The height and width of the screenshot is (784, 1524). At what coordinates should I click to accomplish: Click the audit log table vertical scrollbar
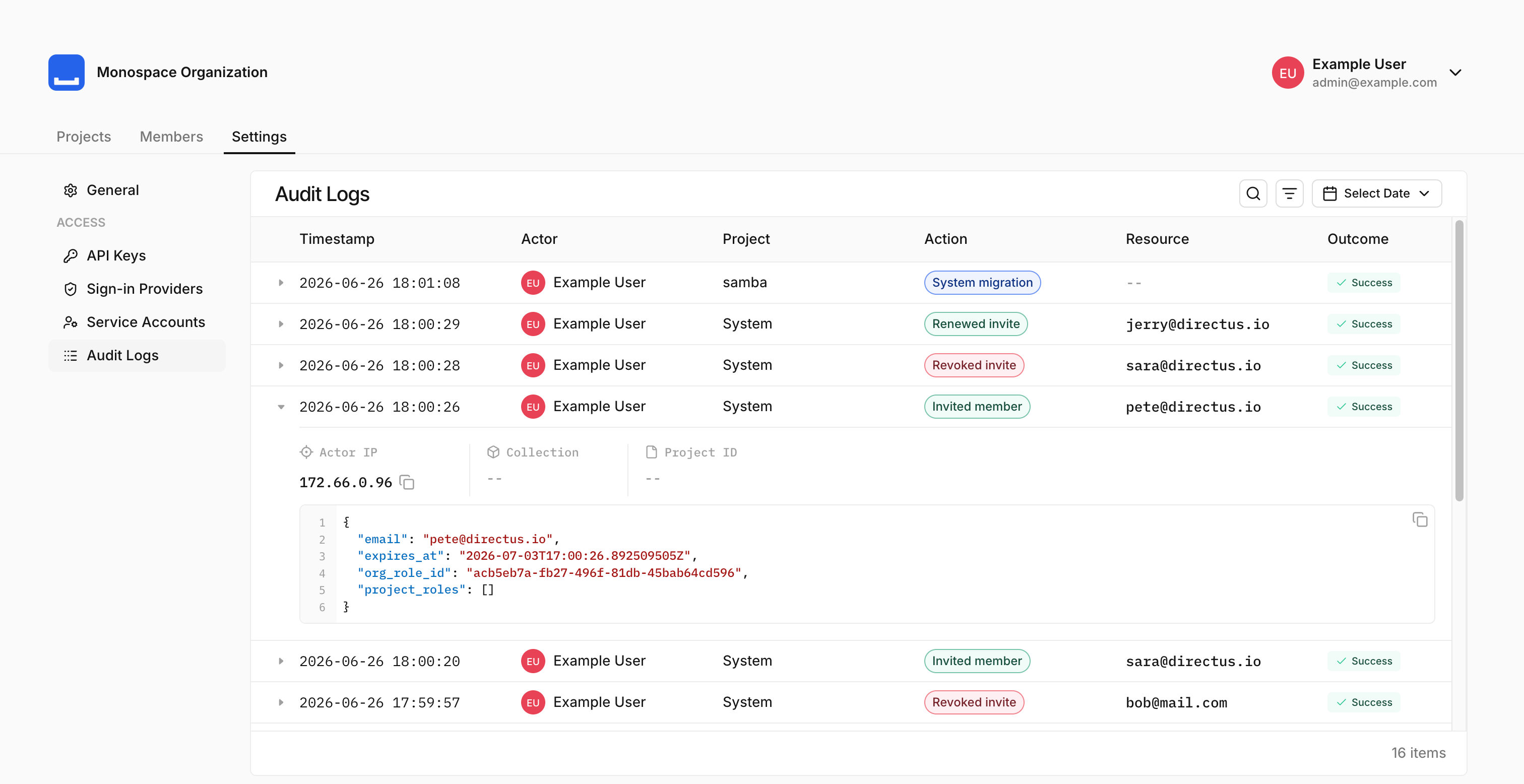[x=1459, y=361]
